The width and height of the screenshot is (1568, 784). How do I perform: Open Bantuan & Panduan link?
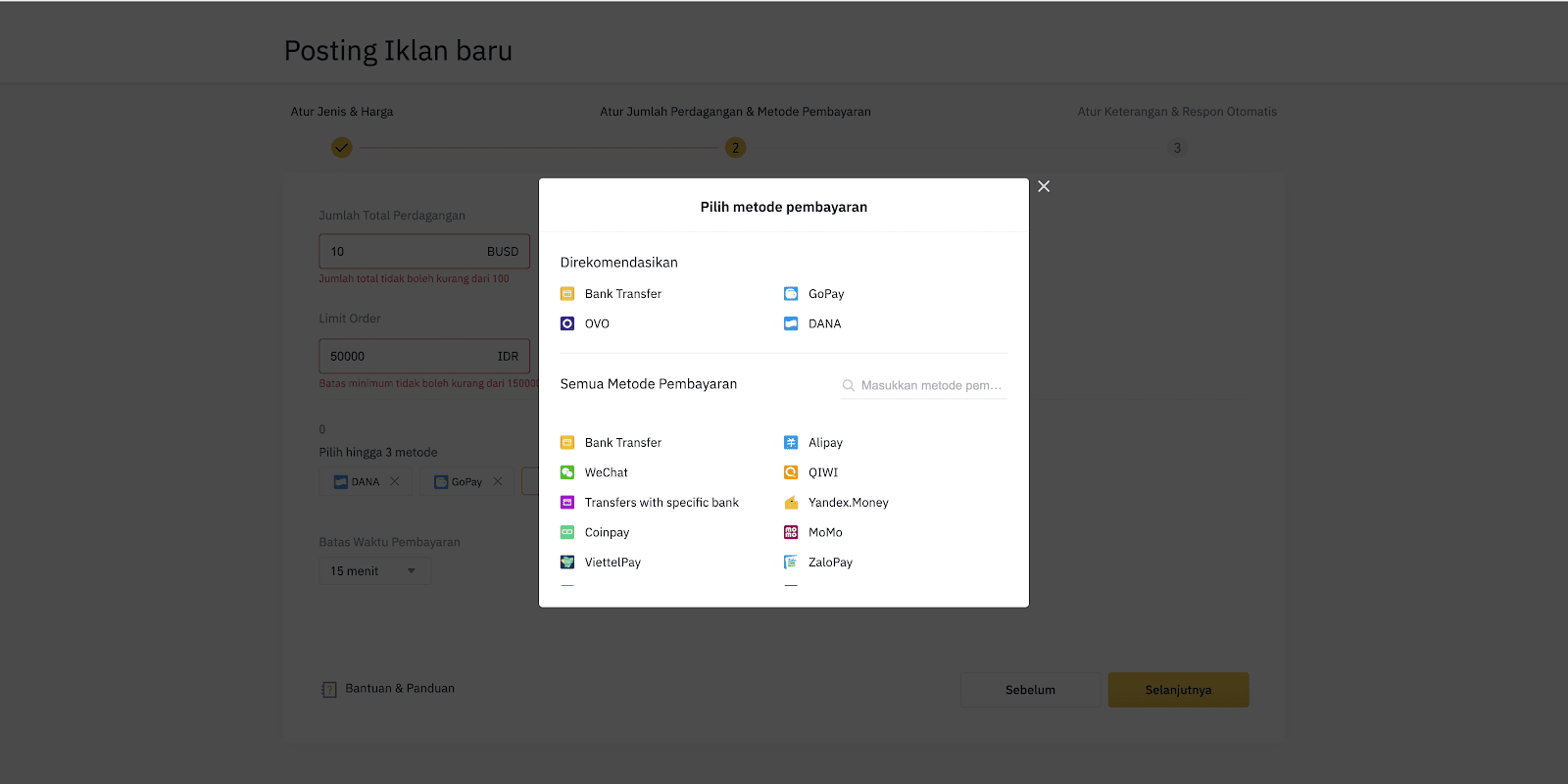400,689
